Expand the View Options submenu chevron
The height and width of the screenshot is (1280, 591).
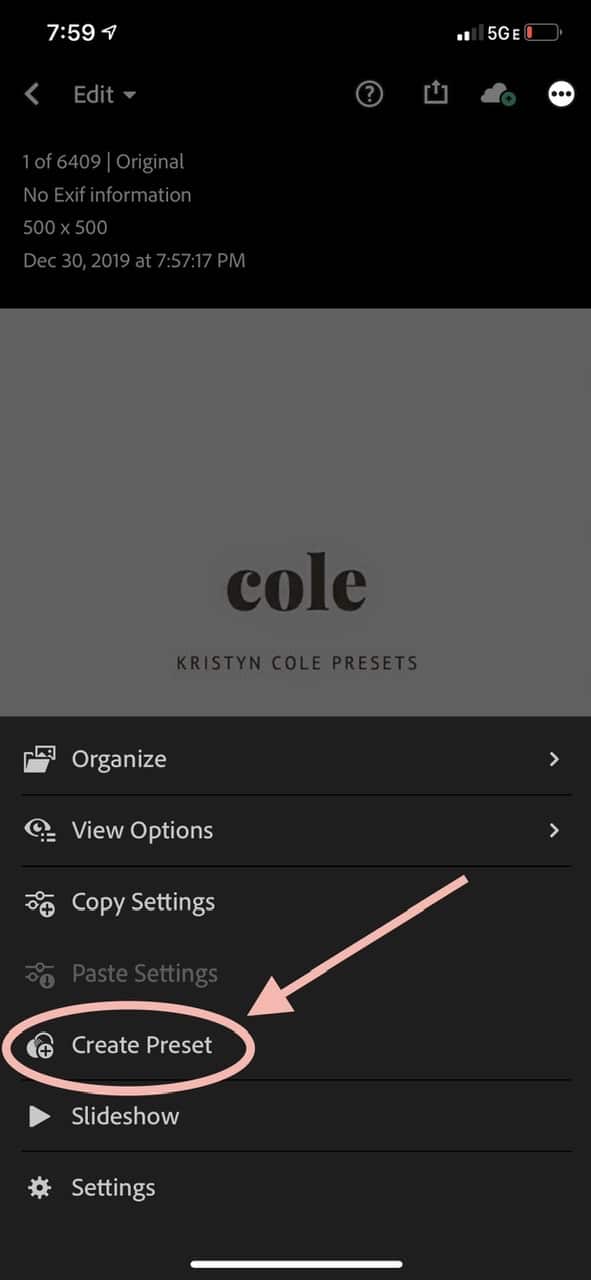[x=554, y=831]
